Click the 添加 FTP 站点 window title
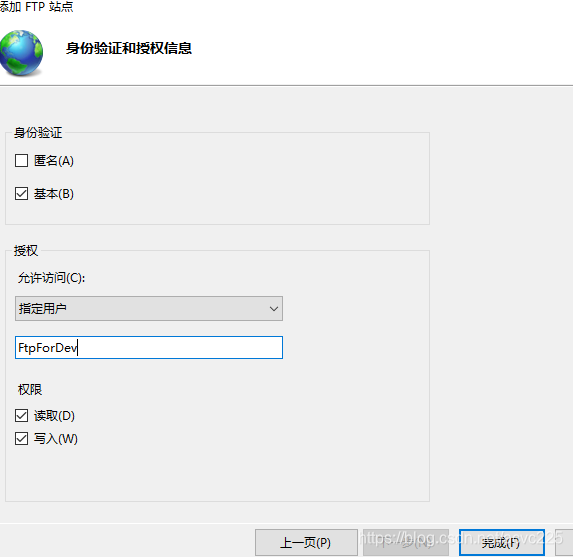Viewport: 573px width, 557px height. click(36, 7)
